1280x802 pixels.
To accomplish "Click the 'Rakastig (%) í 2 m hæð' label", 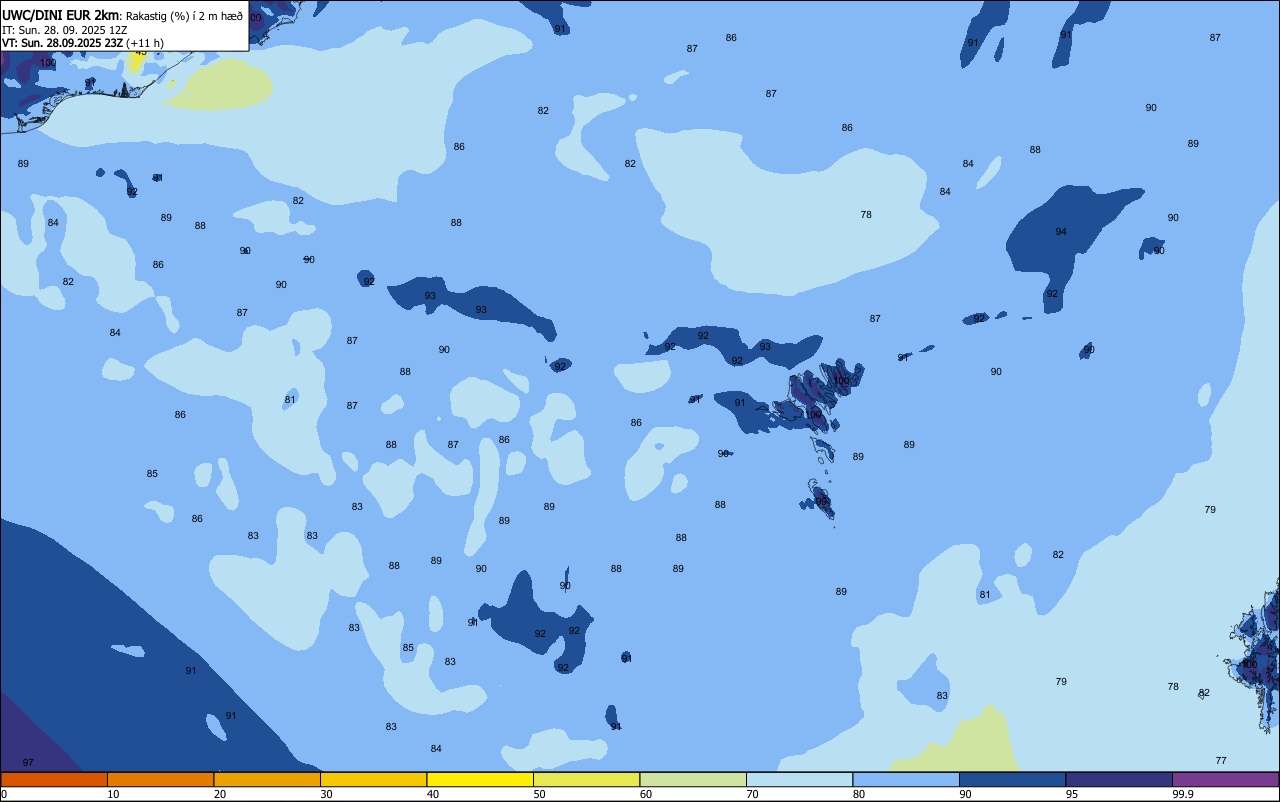I will click(x=184, y=15).
